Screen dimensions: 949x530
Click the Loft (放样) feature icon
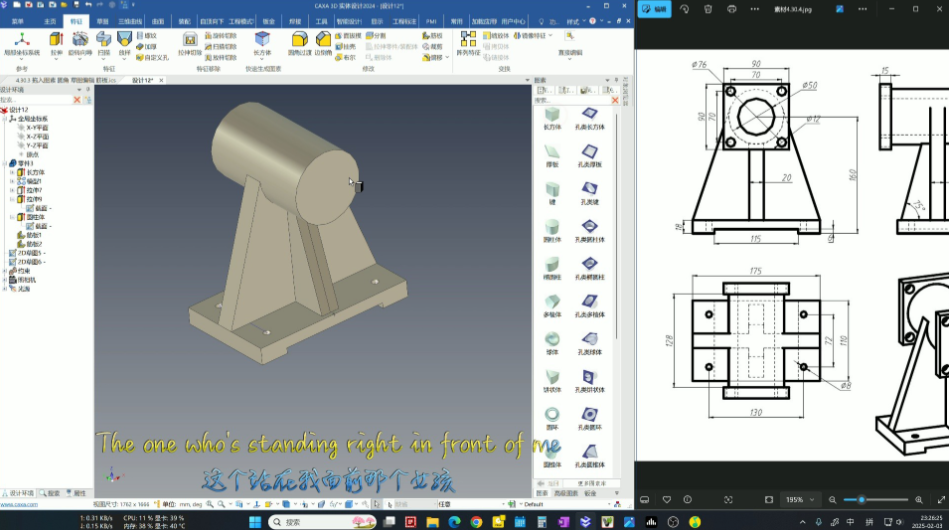pos(124,40)
